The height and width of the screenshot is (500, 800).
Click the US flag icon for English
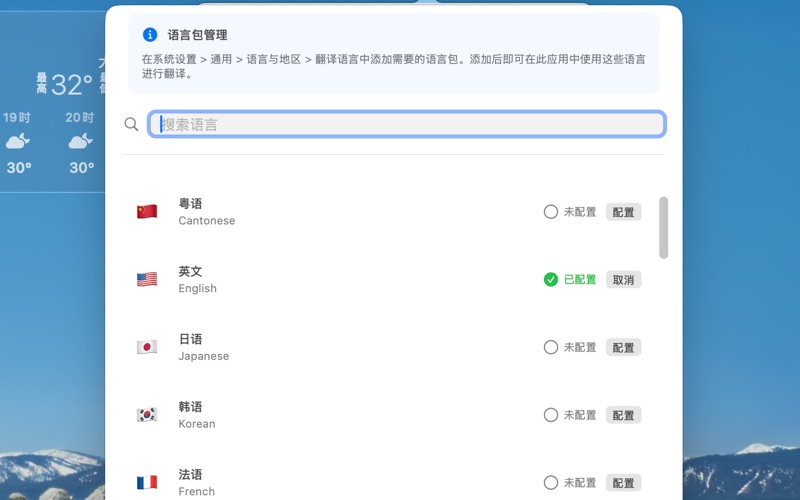pyautogui.click(x=147, y=280)
